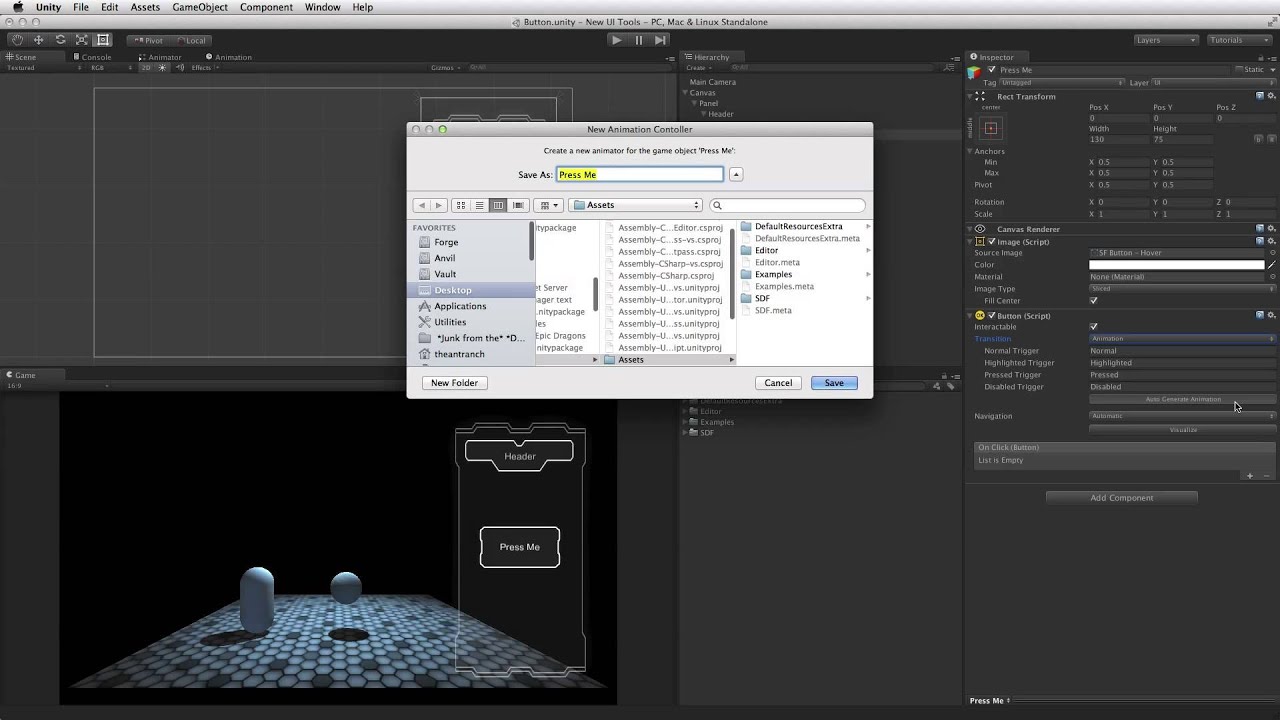The image size is (1280, 720).
Task: Select the Move tool icon
Action: coord(39,40)
